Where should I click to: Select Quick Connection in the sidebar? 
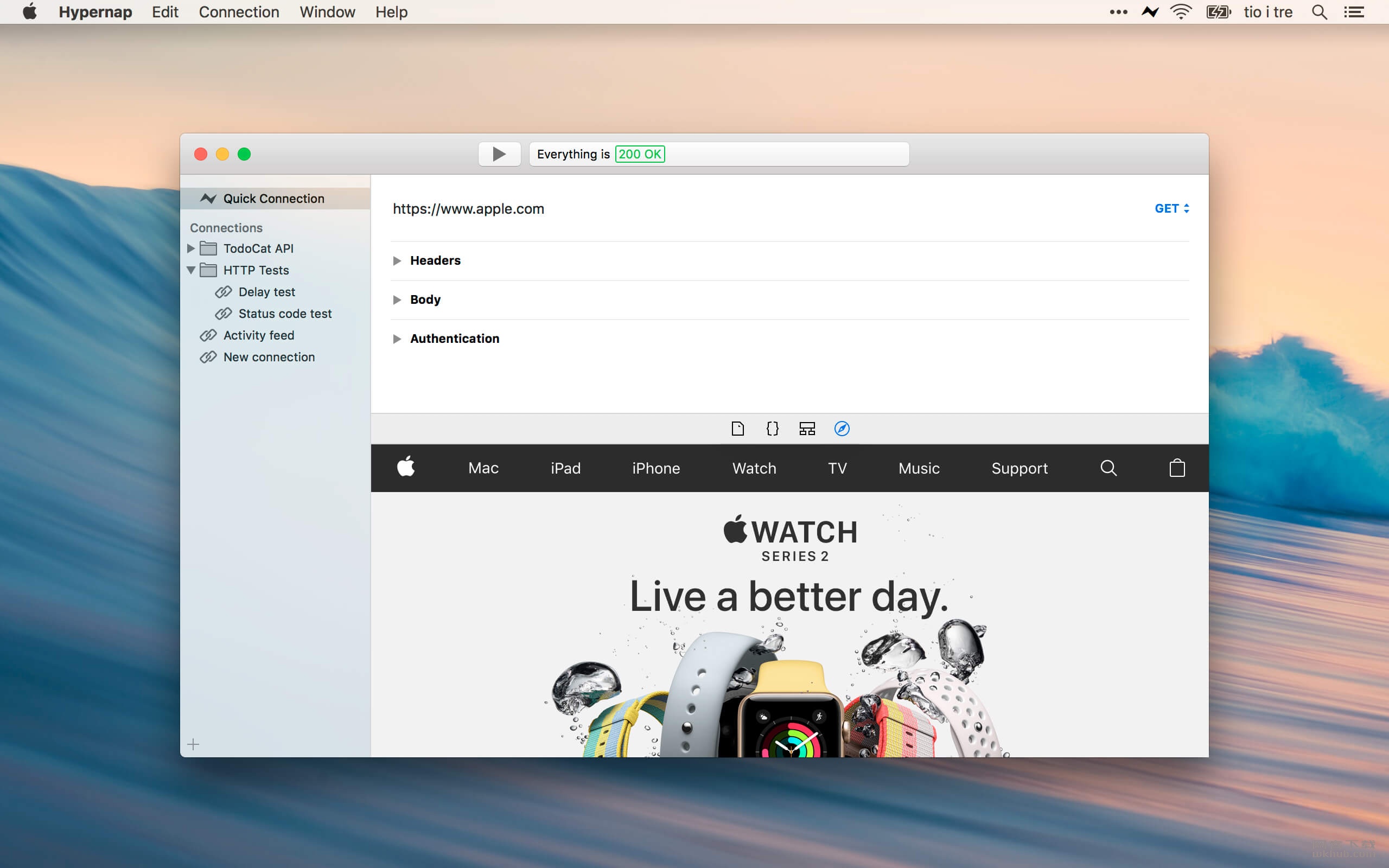coord(275,199)
